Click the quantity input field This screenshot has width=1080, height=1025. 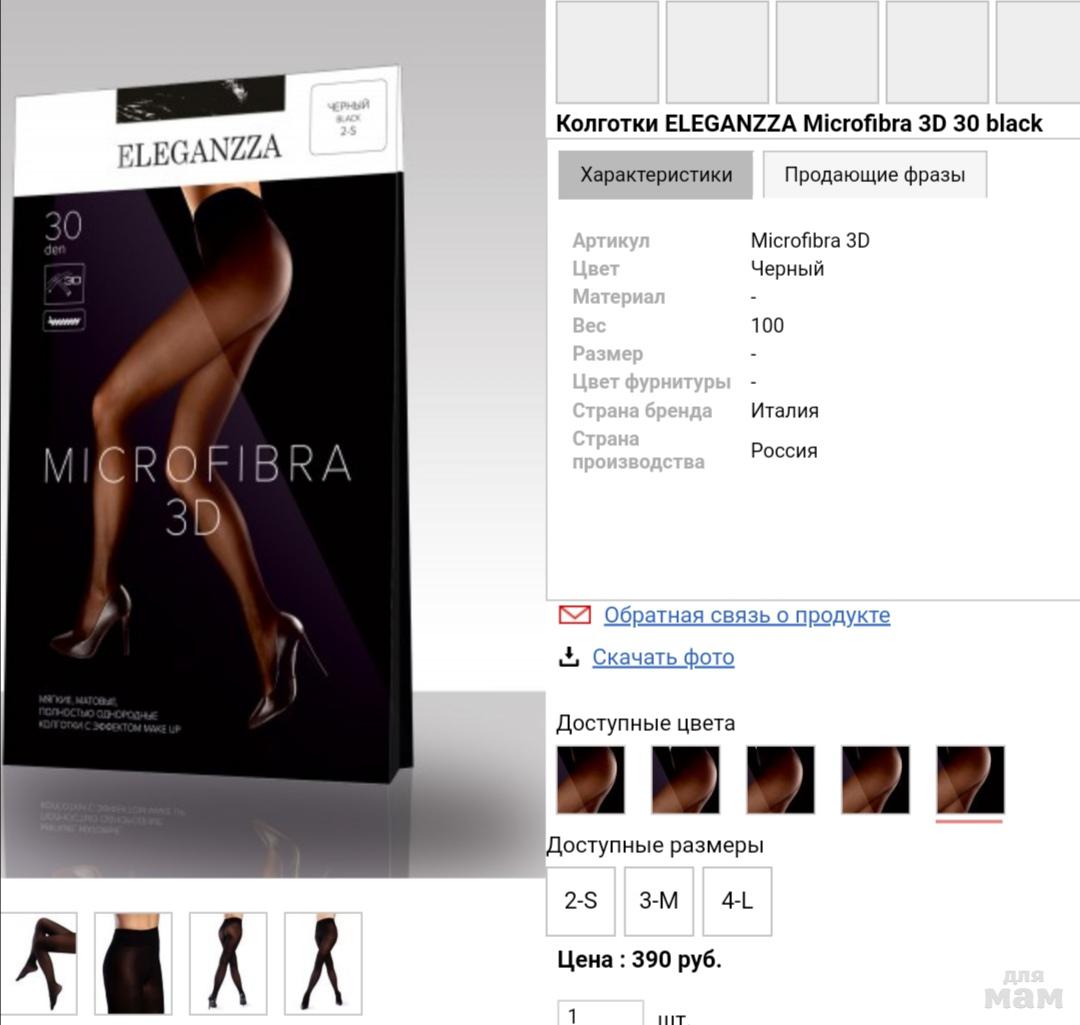pyautogui.click(x=601, y=1013)
